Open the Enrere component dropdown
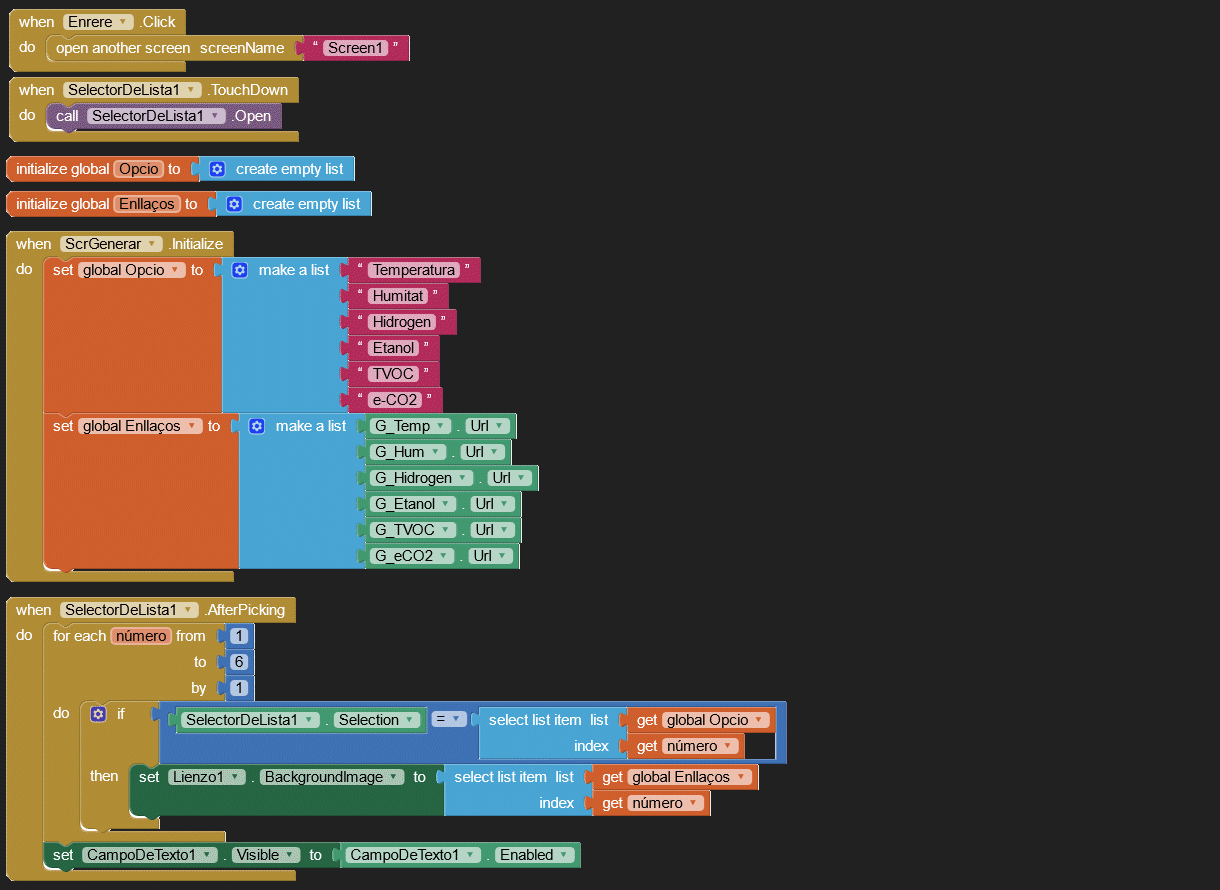This screenshot has height=890, width=1220. coord(123,22)
